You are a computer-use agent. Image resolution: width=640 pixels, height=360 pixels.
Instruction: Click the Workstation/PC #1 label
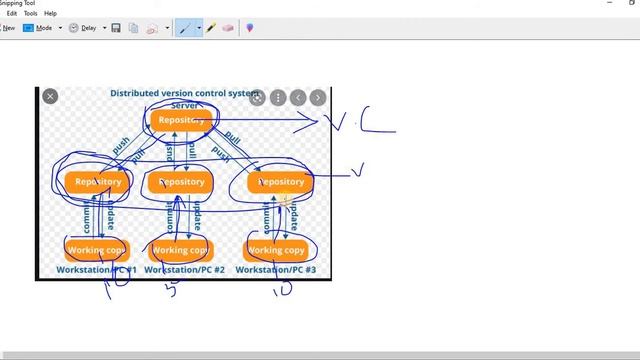[x=96, y=270]
